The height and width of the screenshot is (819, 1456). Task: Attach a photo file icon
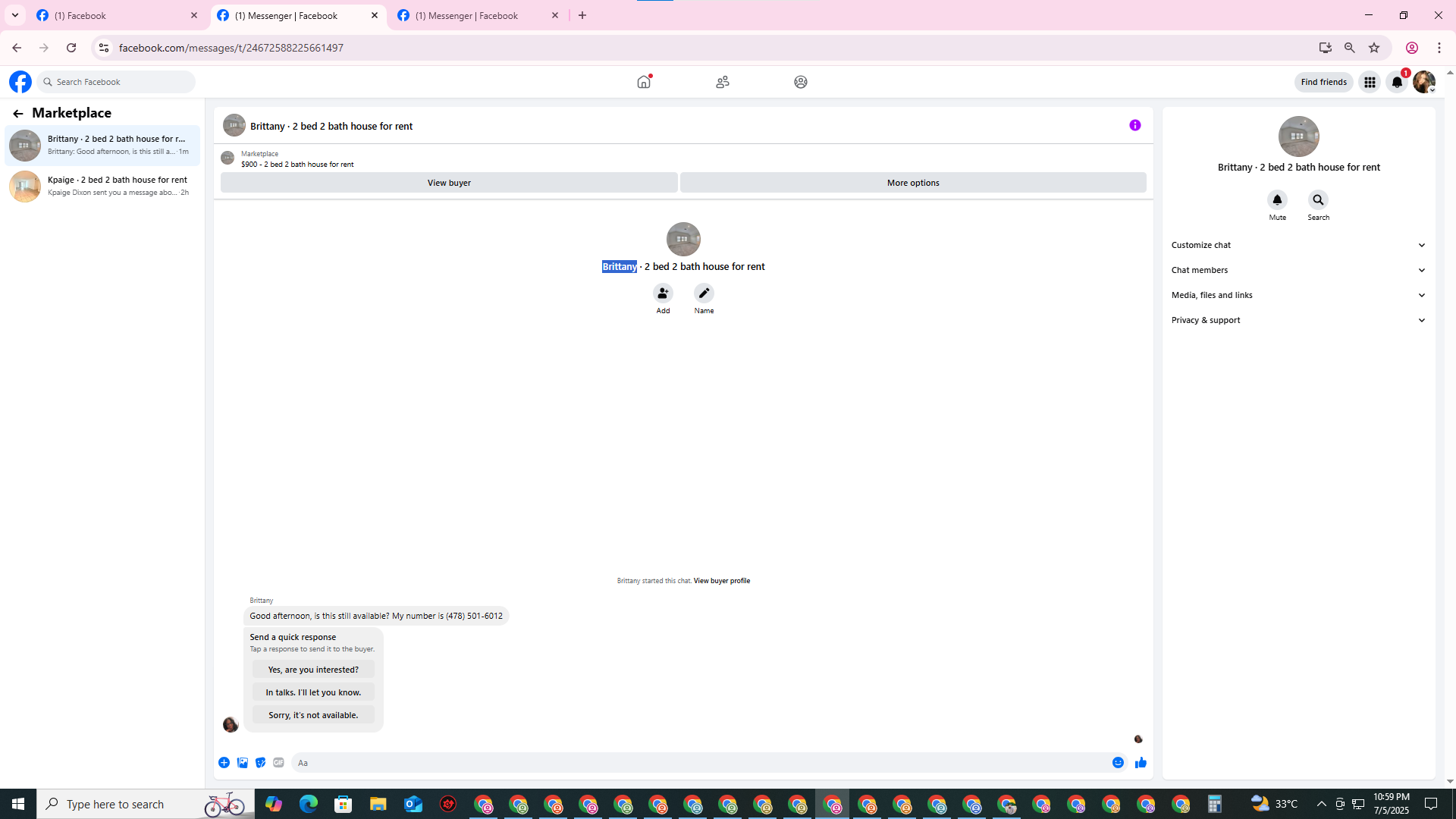[x=243, y=763]
